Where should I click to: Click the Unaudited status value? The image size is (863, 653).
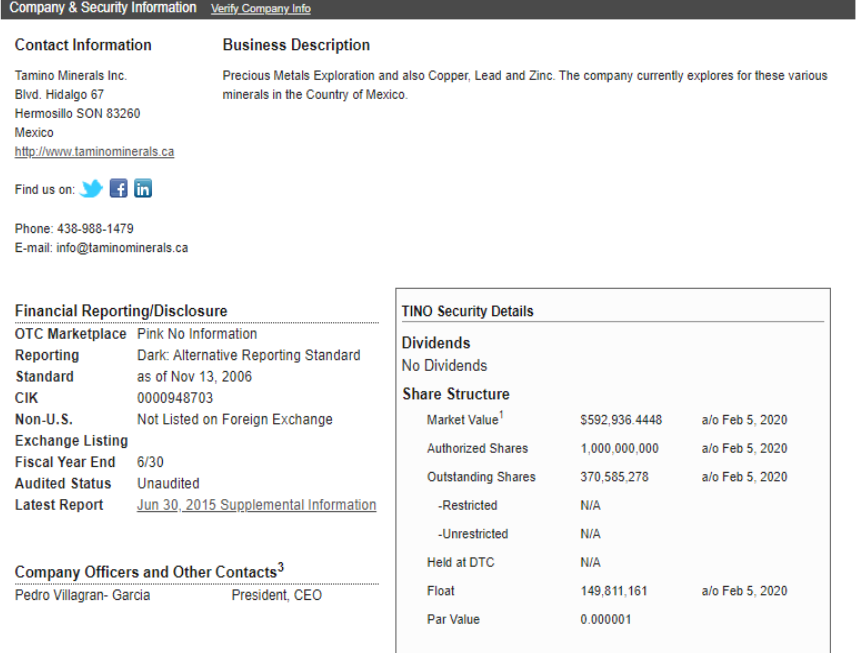[x=168, y=483]
